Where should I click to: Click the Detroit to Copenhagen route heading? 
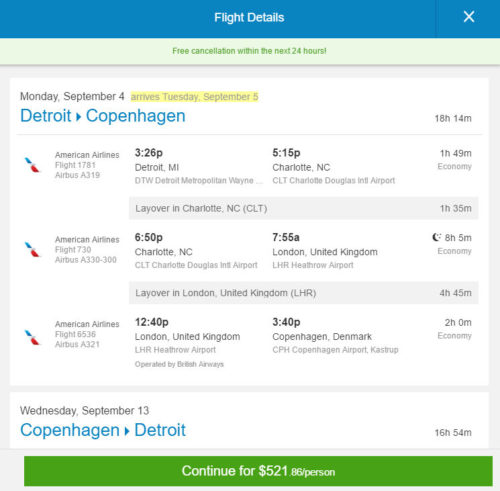point(103,116)
